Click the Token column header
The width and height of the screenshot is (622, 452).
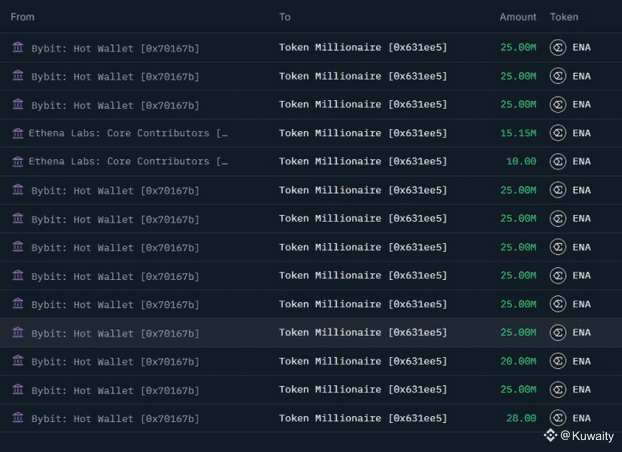click(x=564, y=17)
